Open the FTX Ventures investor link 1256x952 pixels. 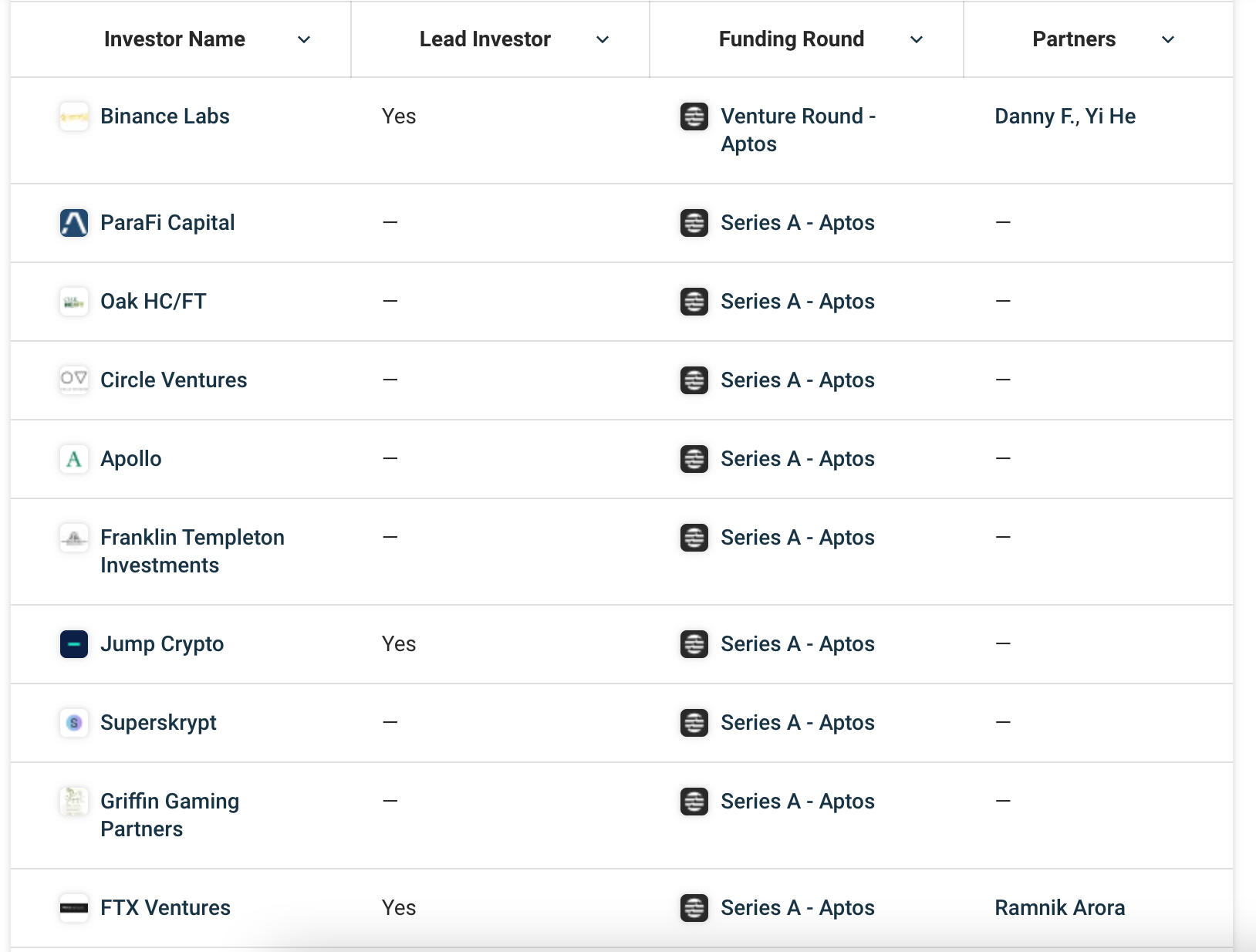[165, 908]
